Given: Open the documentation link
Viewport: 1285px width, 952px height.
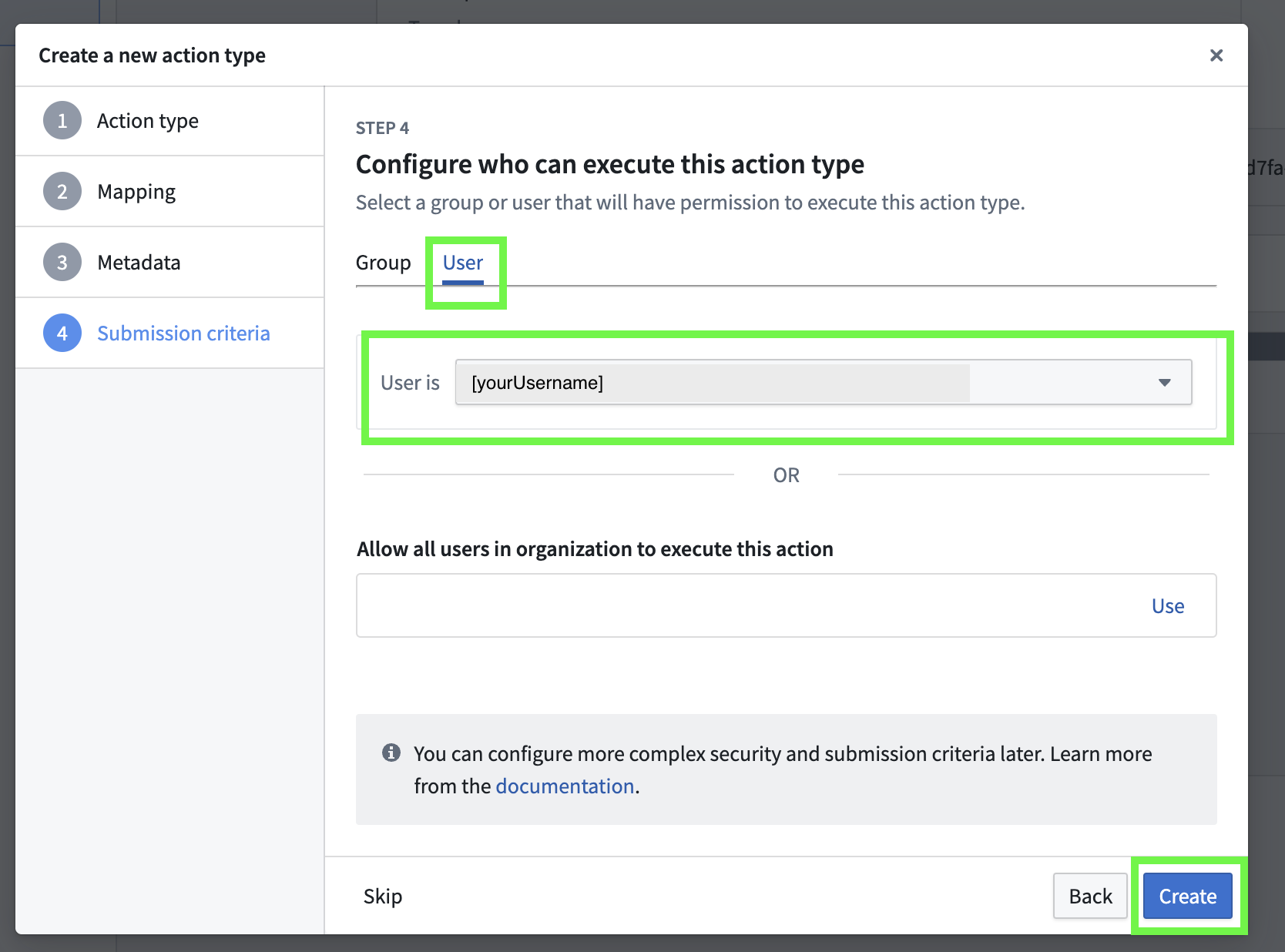Looking at the screenshot, I should tap(565, 786).
